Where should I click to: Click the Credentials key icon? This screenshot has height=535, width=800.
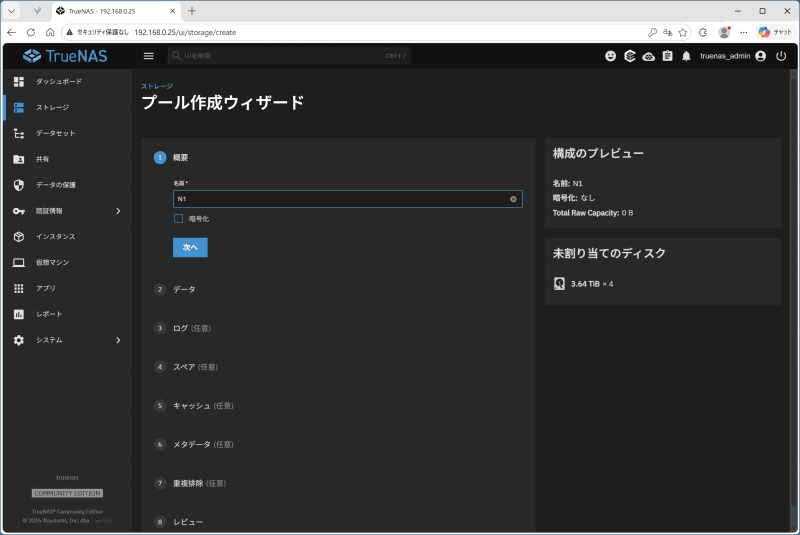click(x=19, y=211)
